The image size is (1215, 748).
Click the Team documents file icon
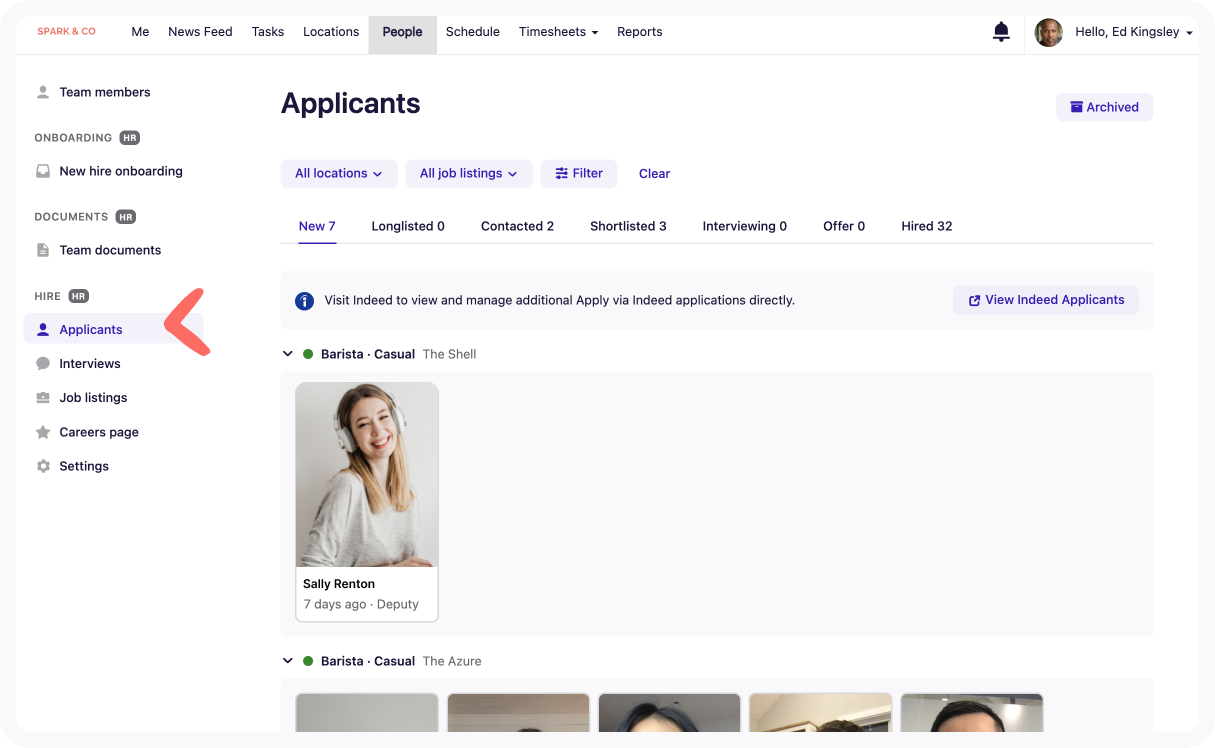43,250
